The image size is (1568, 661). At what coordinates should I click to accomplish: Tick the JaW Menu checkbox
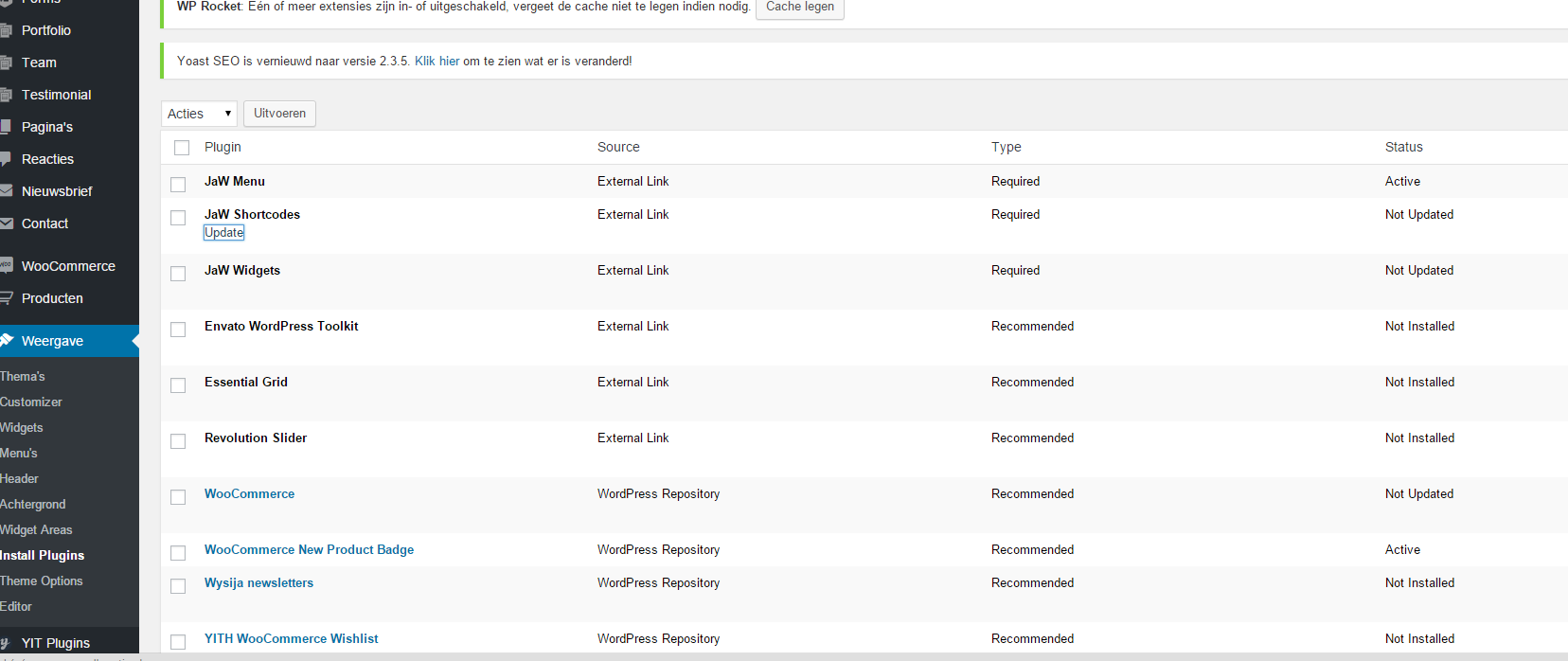(x=178, y=184)
